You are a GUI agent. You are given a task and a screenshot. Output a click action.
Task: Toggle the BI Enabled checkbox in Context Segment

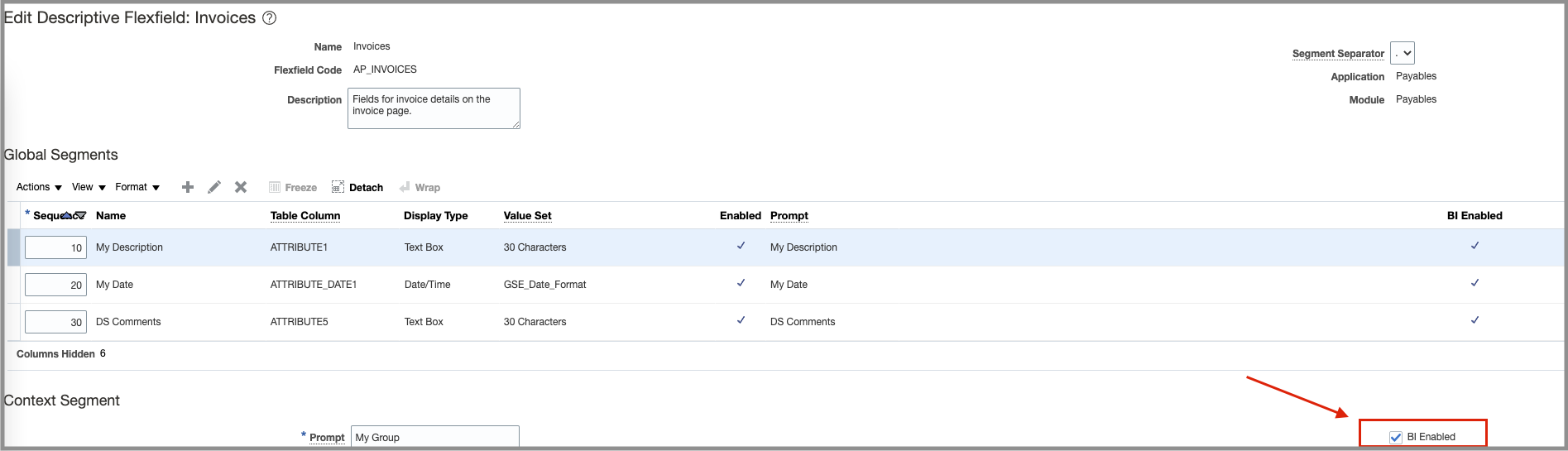(1396, 437)
